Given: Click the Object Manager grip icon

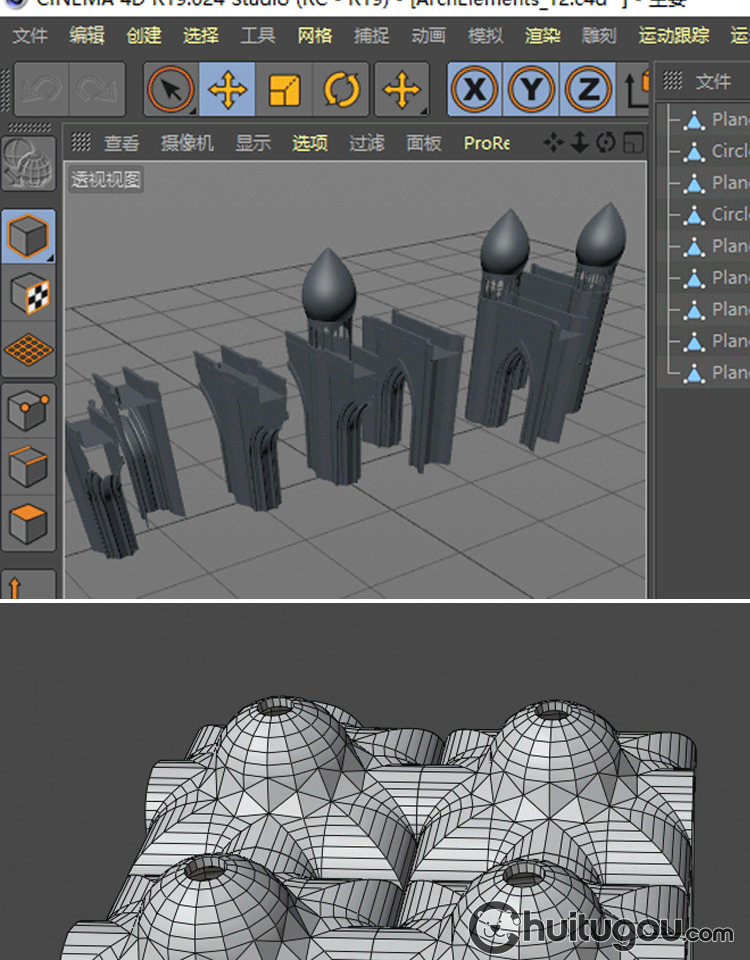Looking at the screenshot, I should pyautogui.click(x=672, y=80).
